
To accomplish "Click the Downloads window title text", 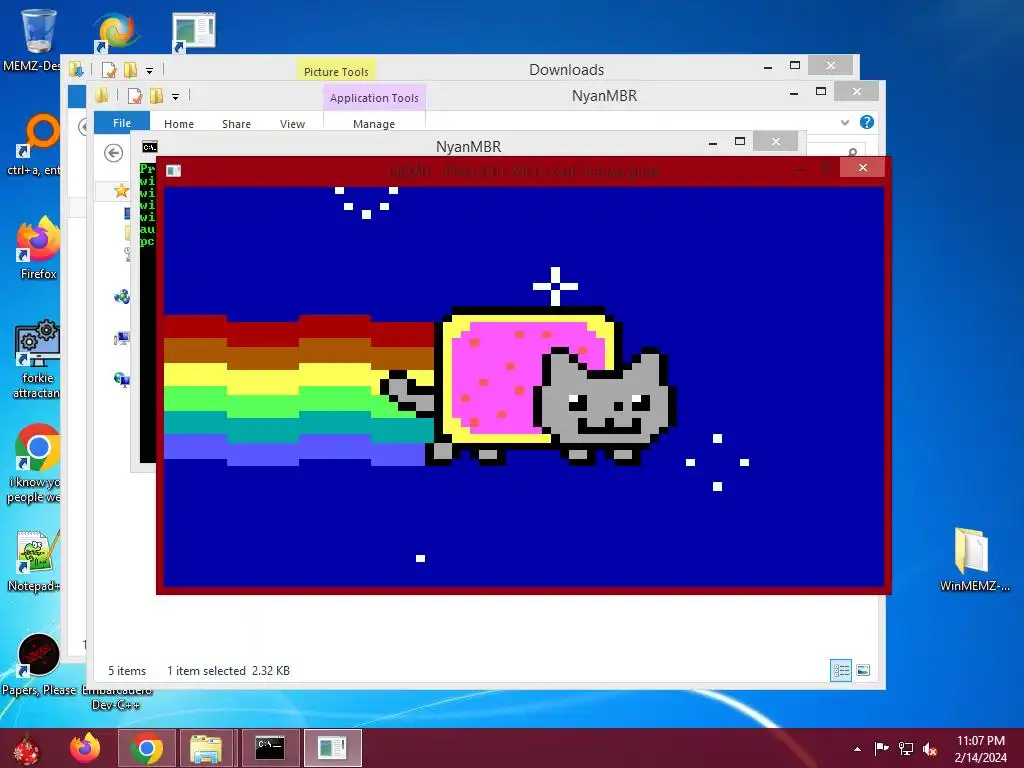I will click(566, 69).
